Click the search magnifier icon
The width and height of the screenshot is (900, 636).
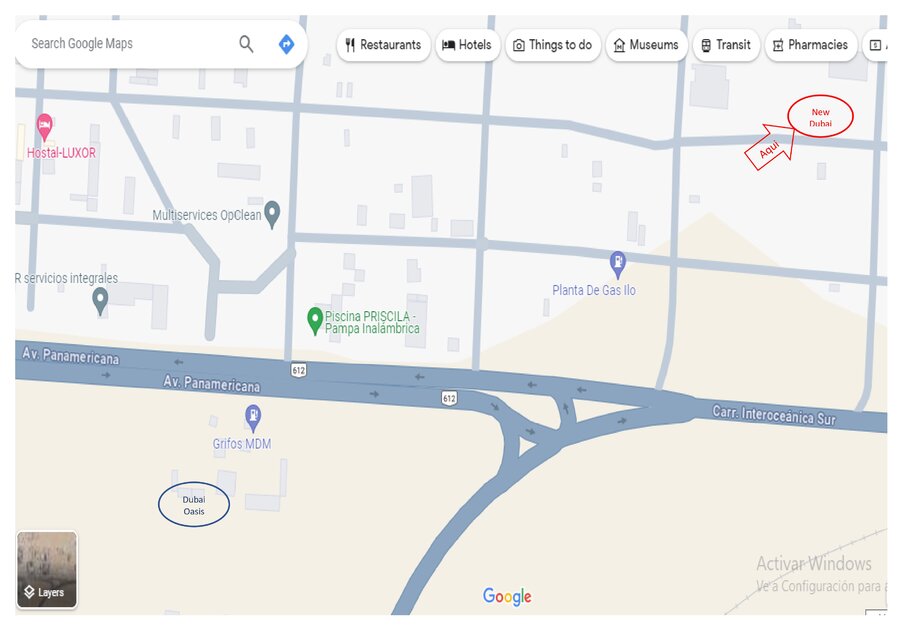click(246, 44)
